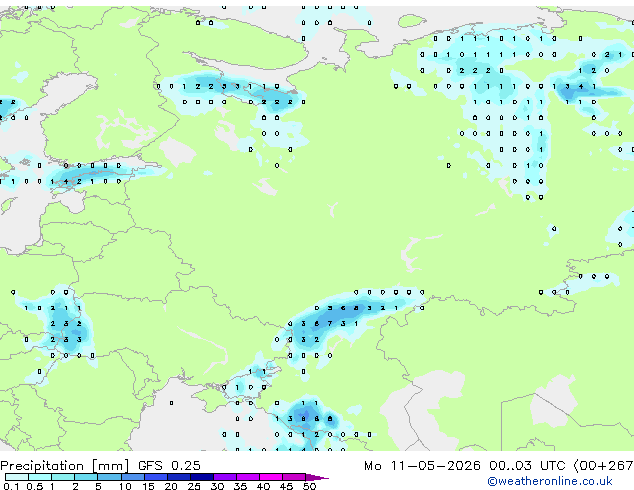Click the '00..03 UTC' time text

526,466
